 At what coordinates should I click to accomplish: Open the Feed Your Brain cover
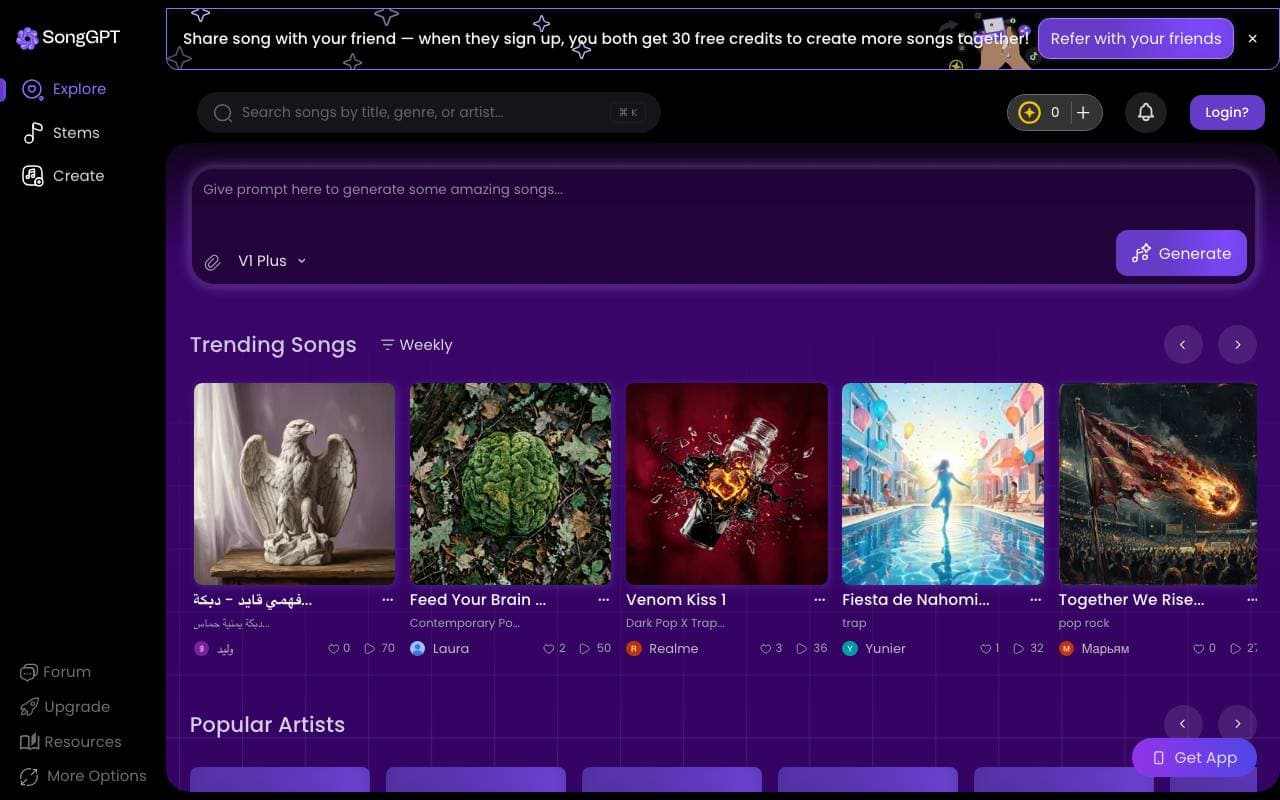point(510,484)
